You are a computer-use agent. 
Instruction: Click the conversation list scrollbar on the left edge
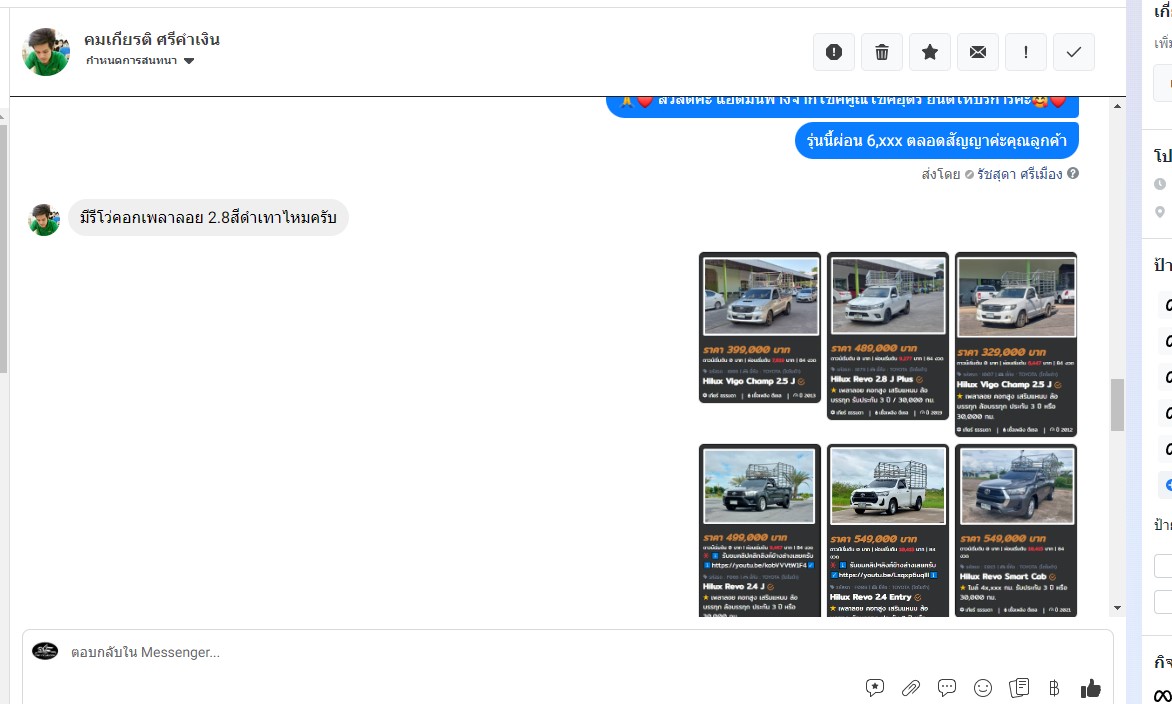coord(3,249)
